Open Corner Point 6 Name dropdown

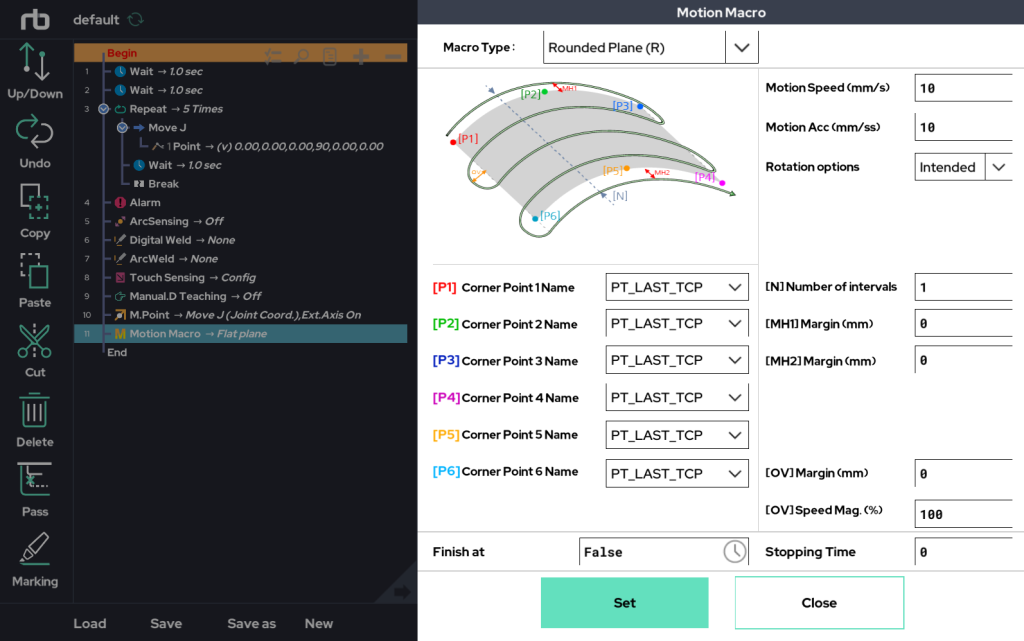(x=677, y=474)
